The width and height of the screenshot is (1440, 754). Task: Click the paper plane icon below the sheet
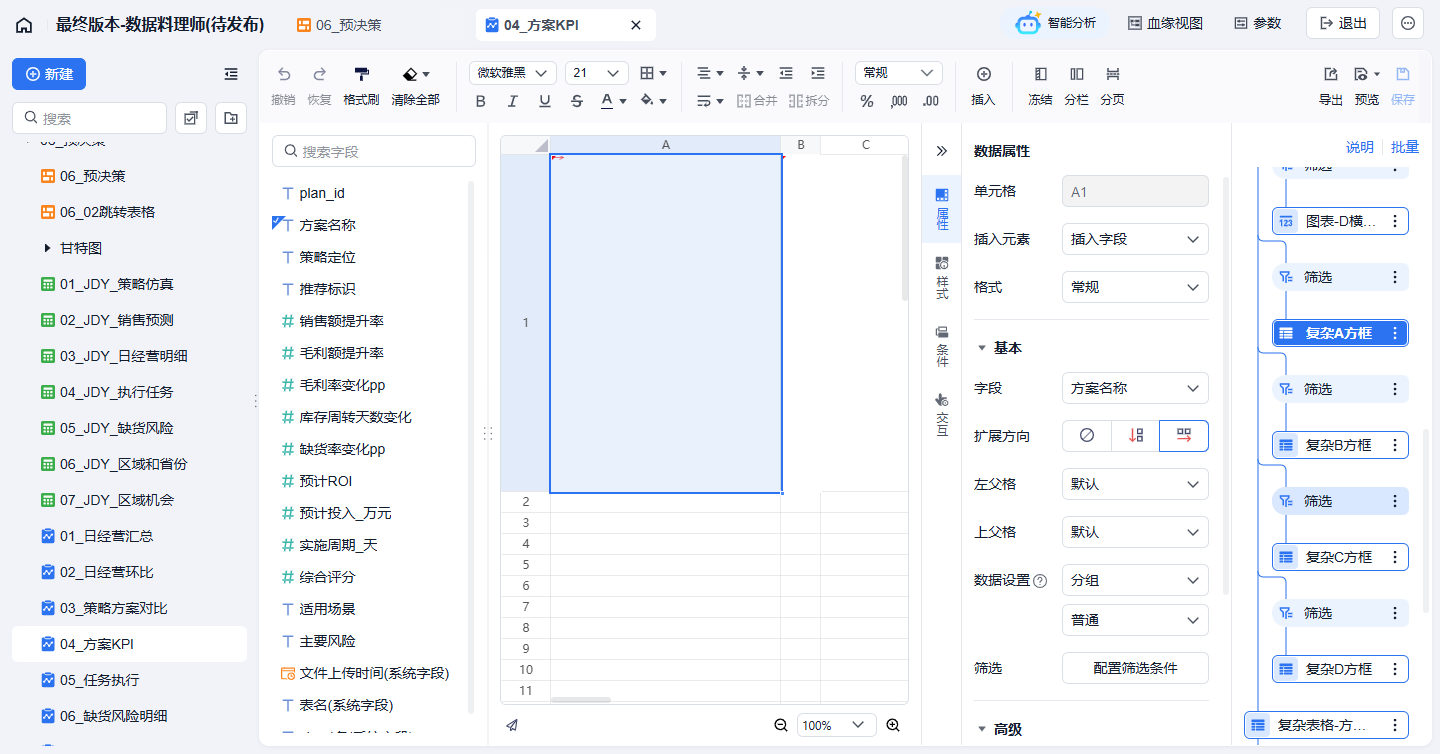512,725
